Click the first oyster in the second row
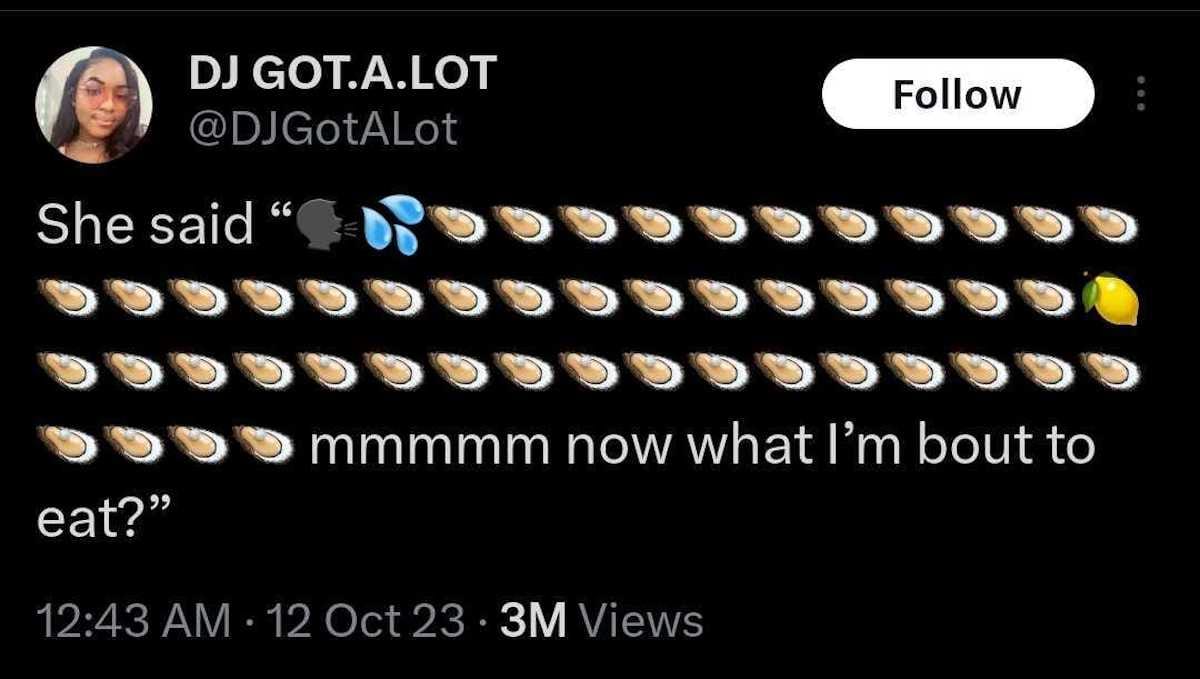 (x=68, y=298)
